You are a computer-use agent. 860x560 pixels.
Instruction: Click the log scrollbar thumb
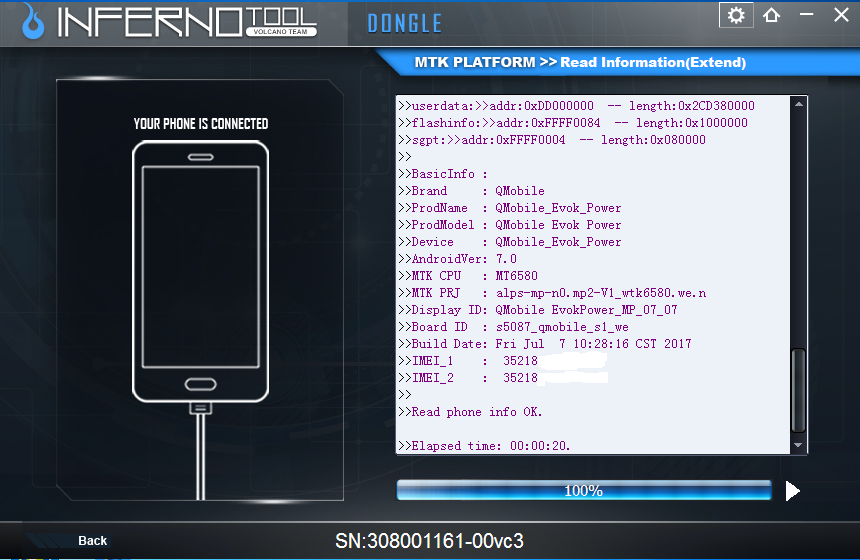click(799, 390)
